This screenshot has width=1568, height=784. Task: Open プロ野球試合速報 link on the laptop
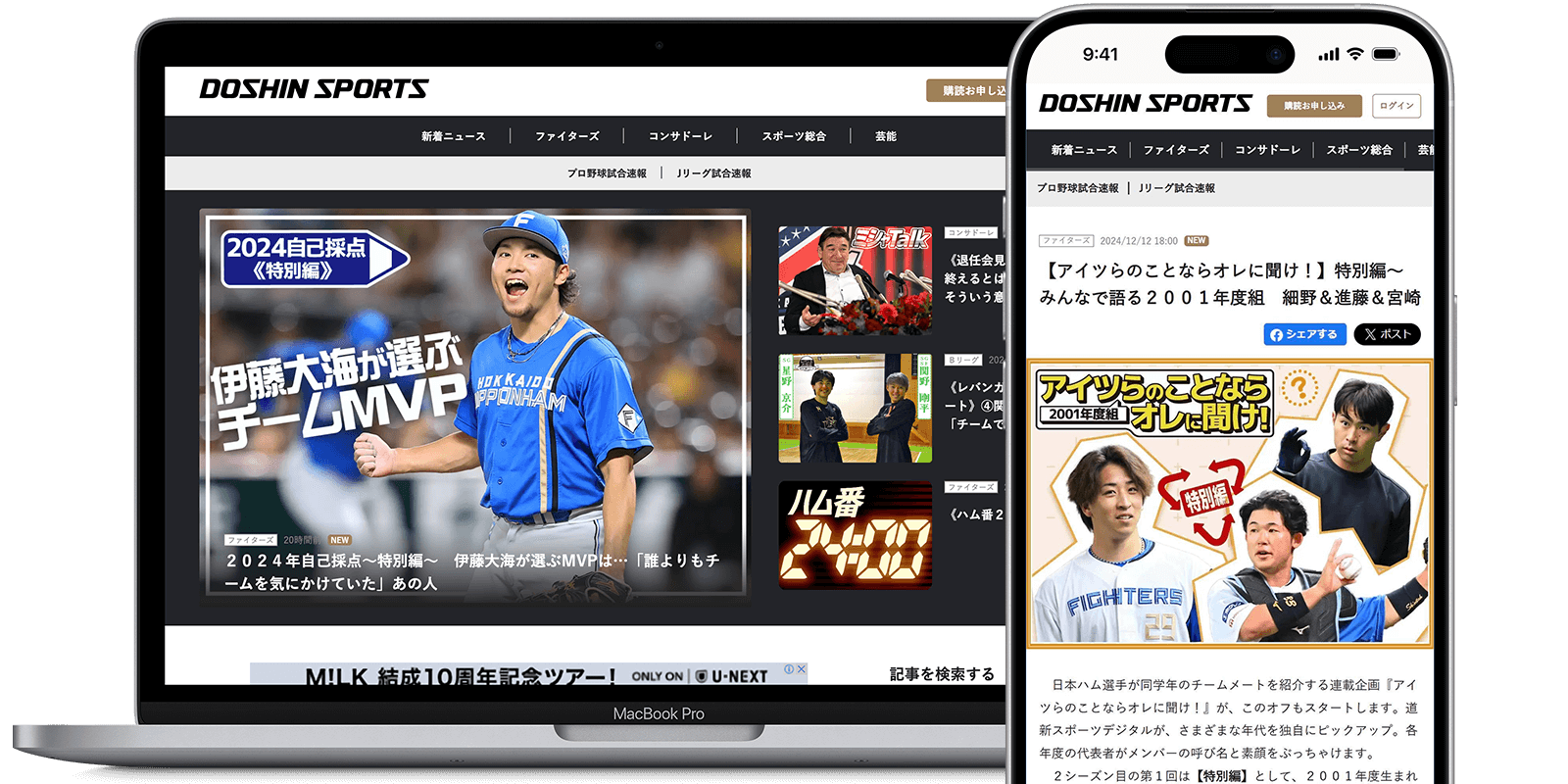click(x=607, y=173)
